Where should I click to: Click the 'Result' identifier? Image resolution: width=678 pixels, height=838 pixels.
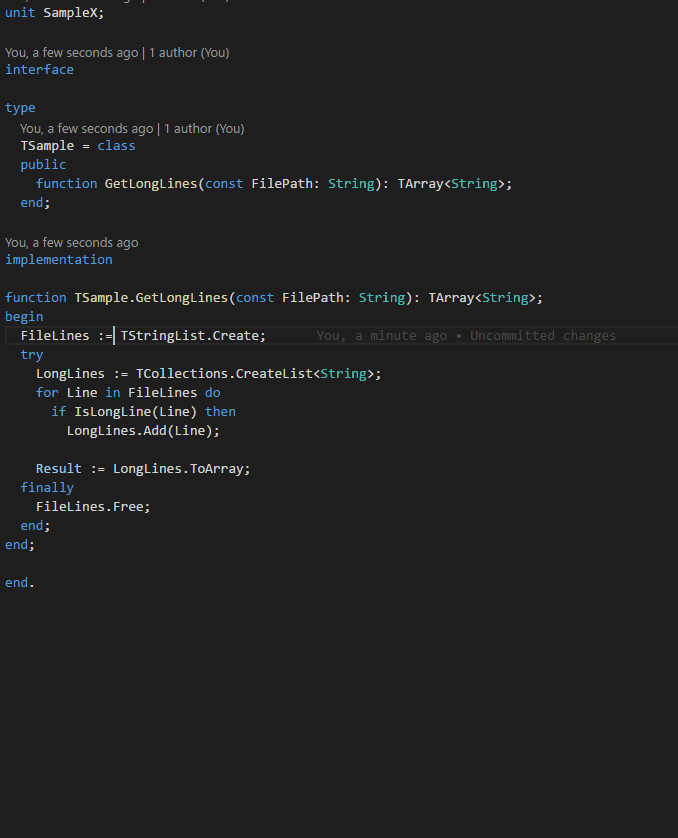(59, 468)
